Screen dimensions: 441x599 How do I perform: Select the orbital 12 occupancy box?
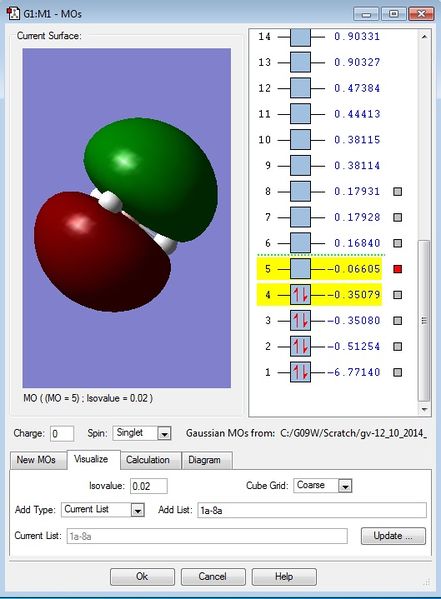300,88
